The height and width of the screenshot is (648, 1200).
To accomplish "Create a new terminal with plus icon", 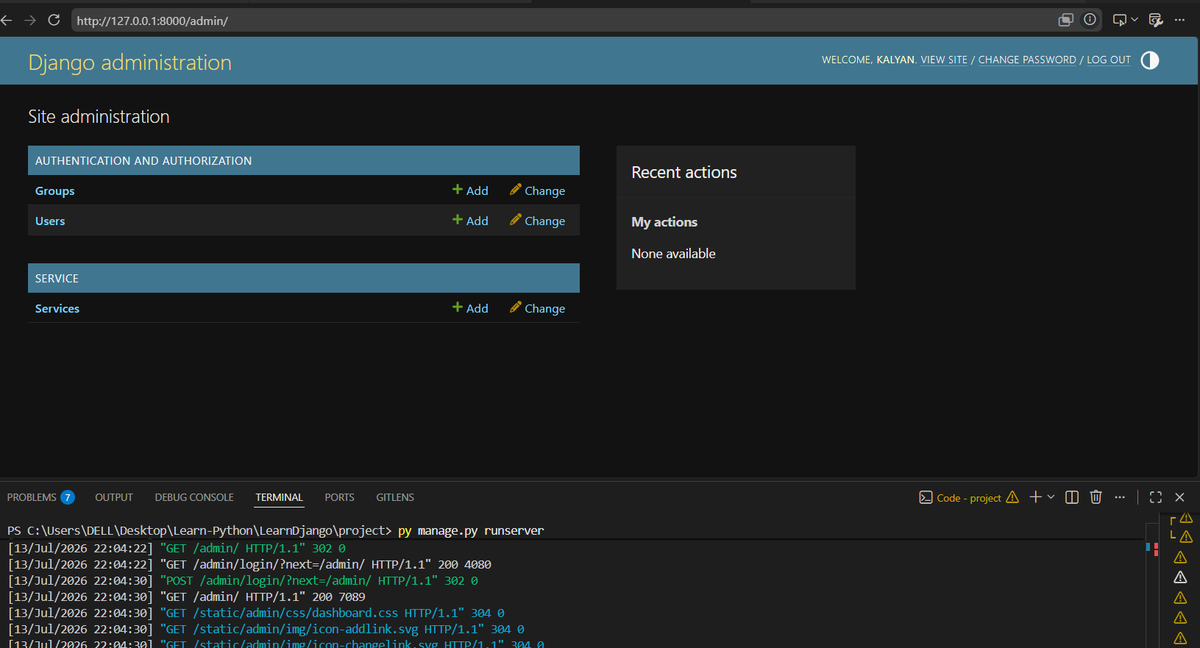I will pos(1036,497).
